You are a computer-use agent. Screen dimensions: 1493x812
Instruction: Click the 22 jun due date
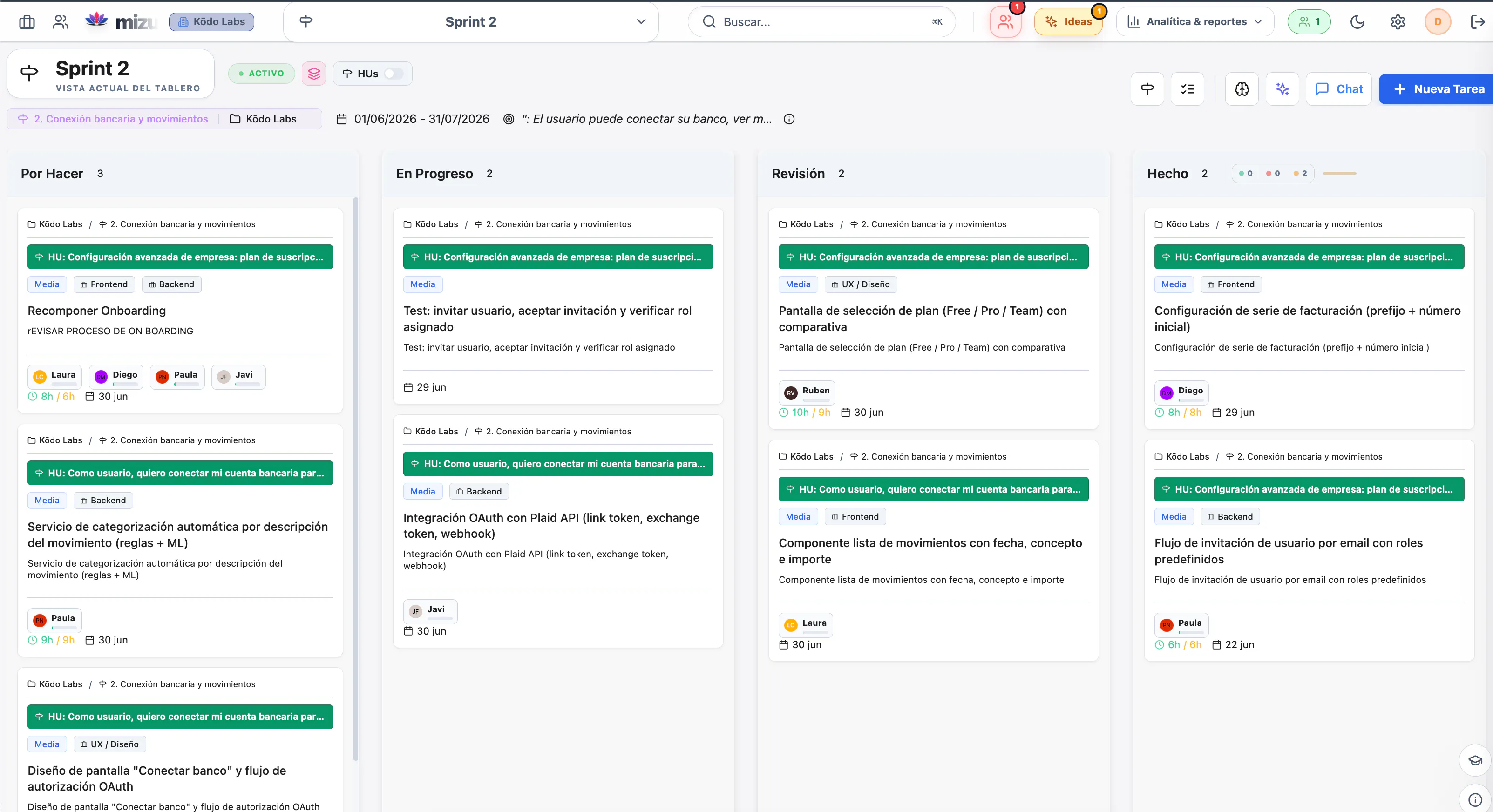coord(1233,644)
